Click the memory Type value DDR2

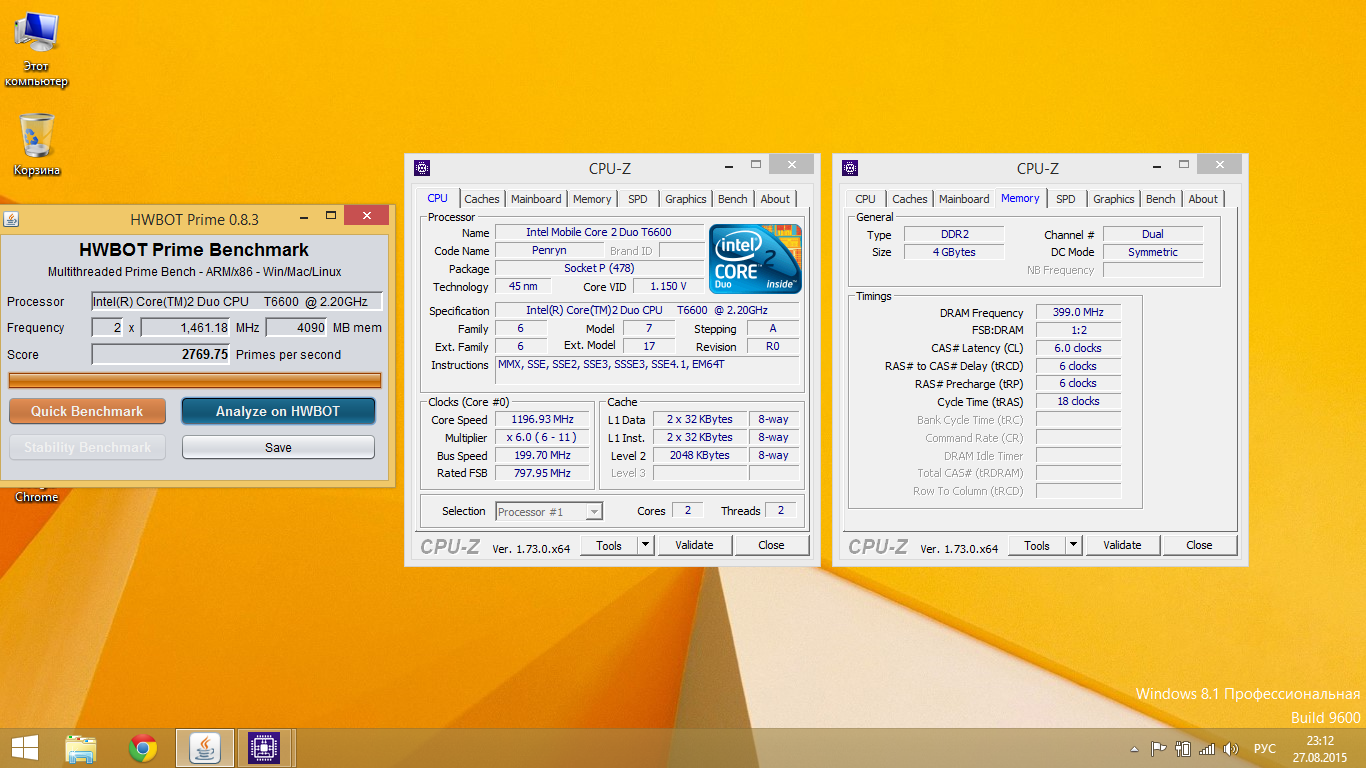click(954, 234)
